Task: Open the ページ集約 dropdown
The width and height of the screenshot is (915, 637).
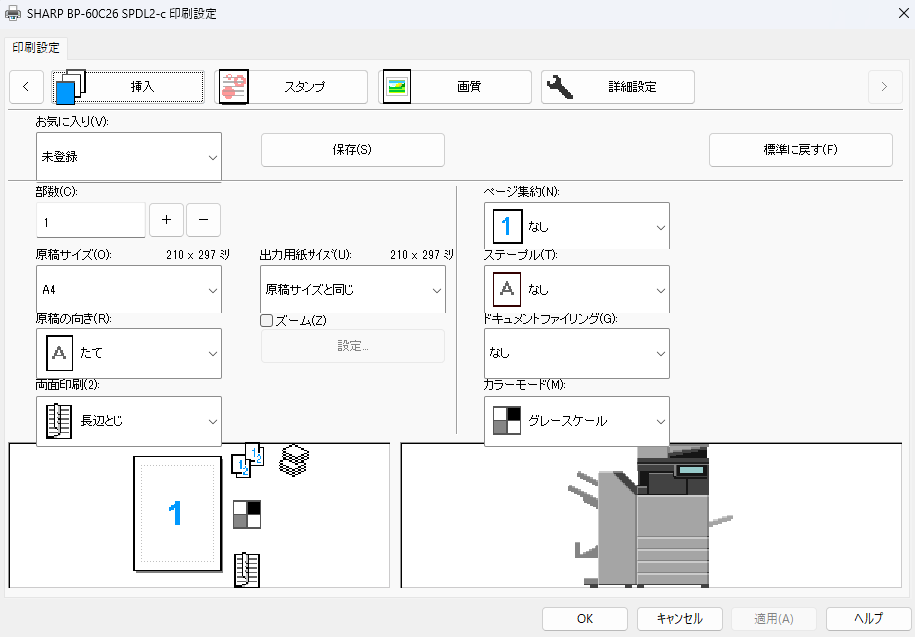Action: coord(577,226)
